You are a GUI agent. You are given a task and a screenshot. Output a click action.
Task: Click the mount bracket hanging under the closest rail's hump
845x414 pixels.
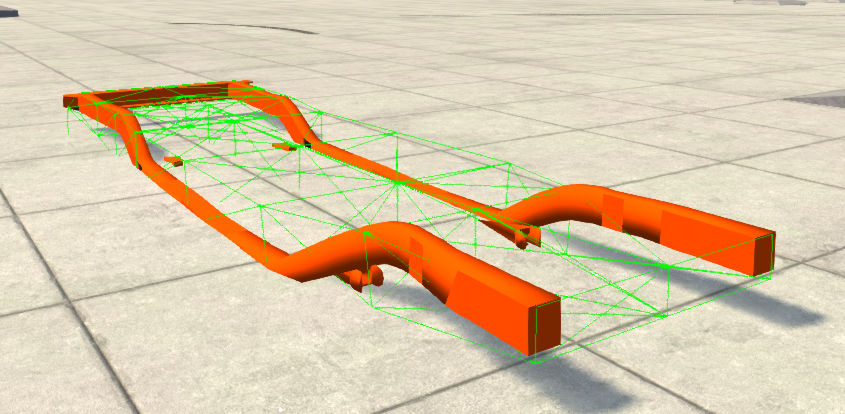[362, 277]
